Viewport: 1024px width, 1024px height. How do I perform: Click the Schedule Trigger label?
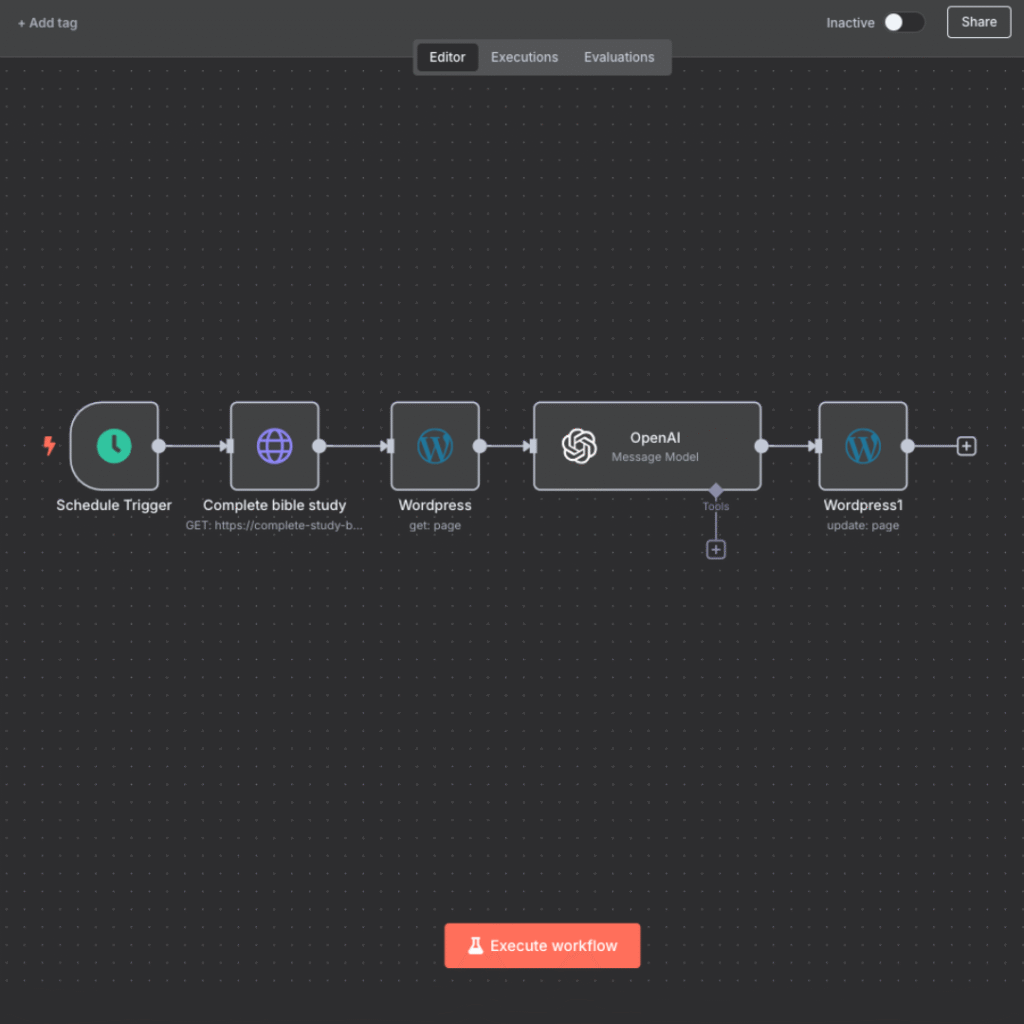point(114,505)
